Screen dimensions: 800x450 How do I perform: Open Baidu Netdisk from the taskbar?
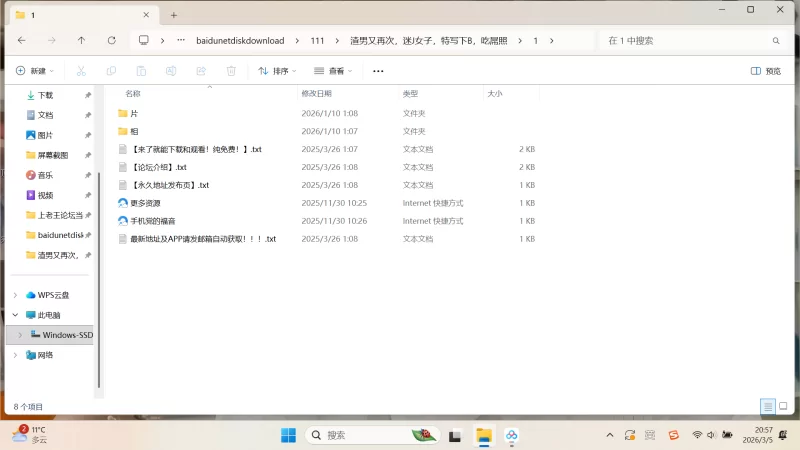click(x=512, y=435)
